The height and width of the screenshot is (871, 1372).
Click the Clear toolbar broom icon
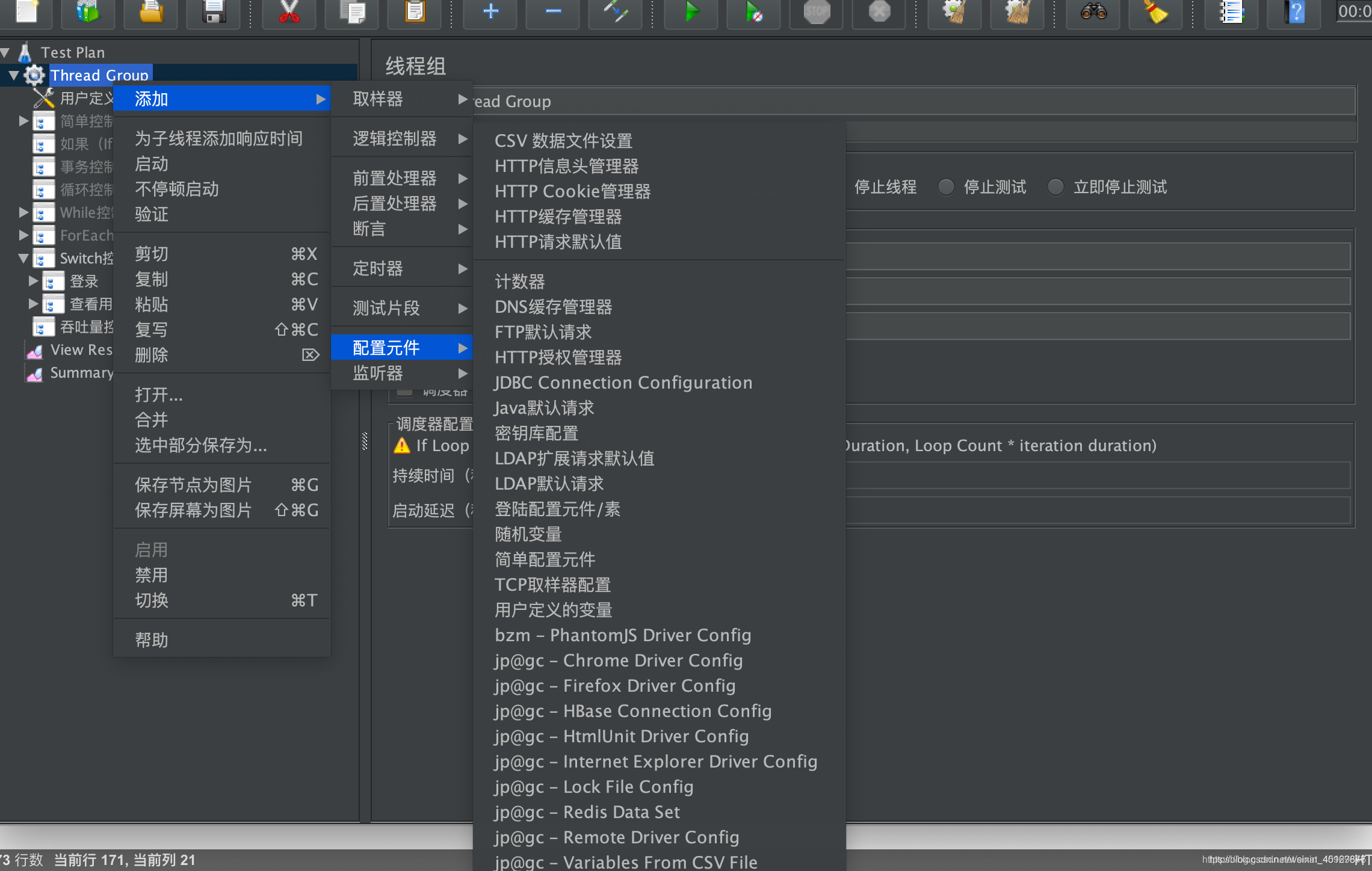pyautogui.click(x=955, y=11)
